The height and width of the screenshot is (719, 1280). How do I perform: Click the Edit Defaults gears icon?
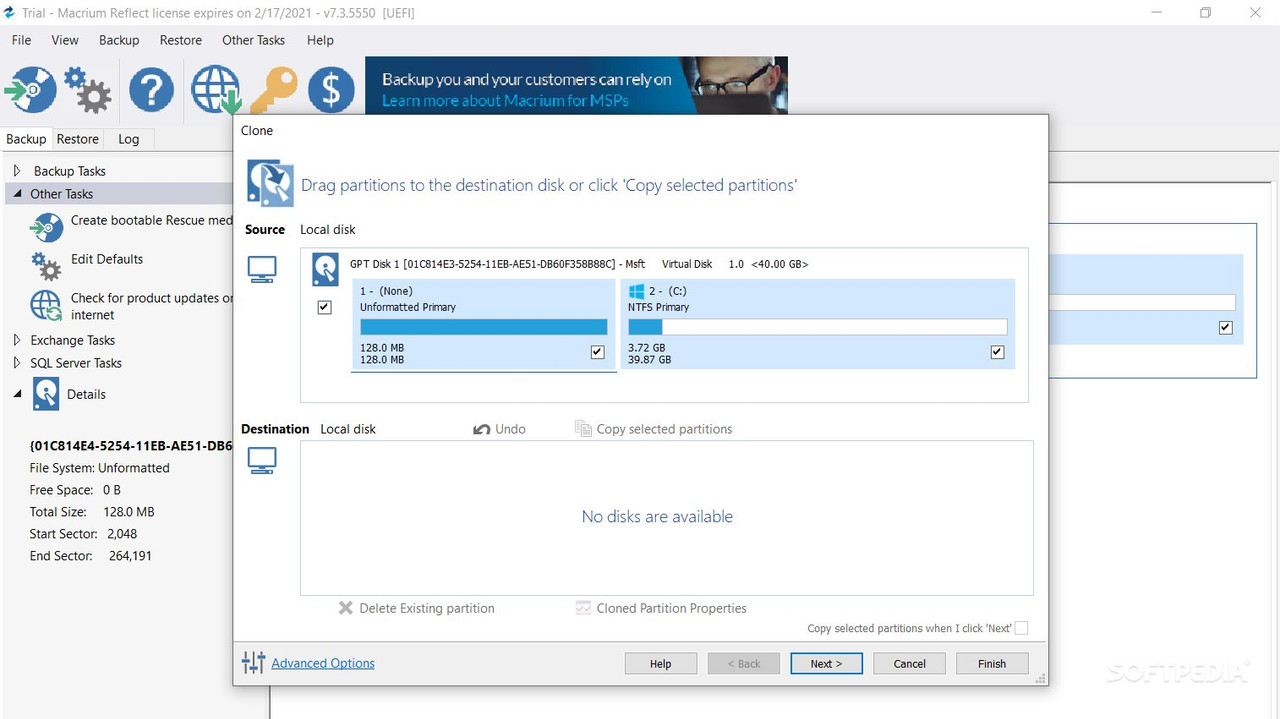click(46, 266)
